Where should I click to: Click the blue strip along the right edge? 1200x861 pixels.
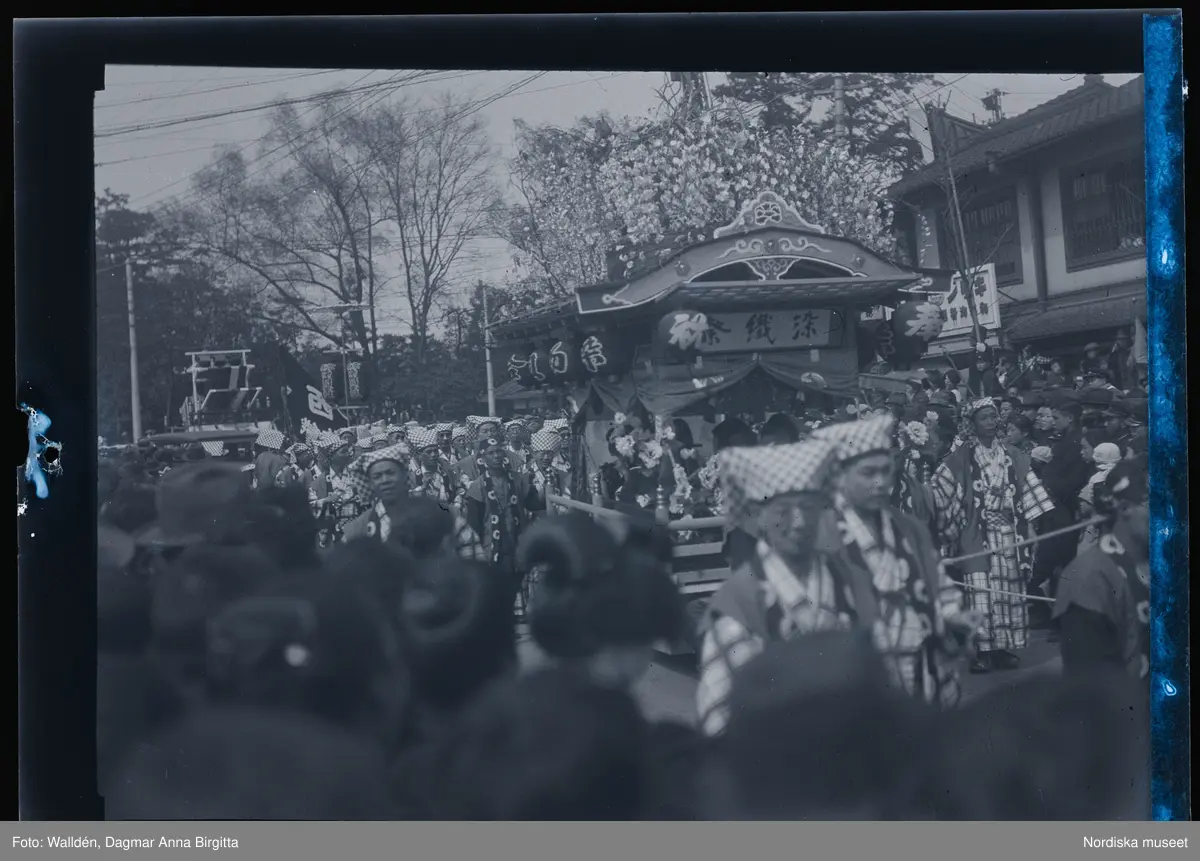coord(1163,420)
